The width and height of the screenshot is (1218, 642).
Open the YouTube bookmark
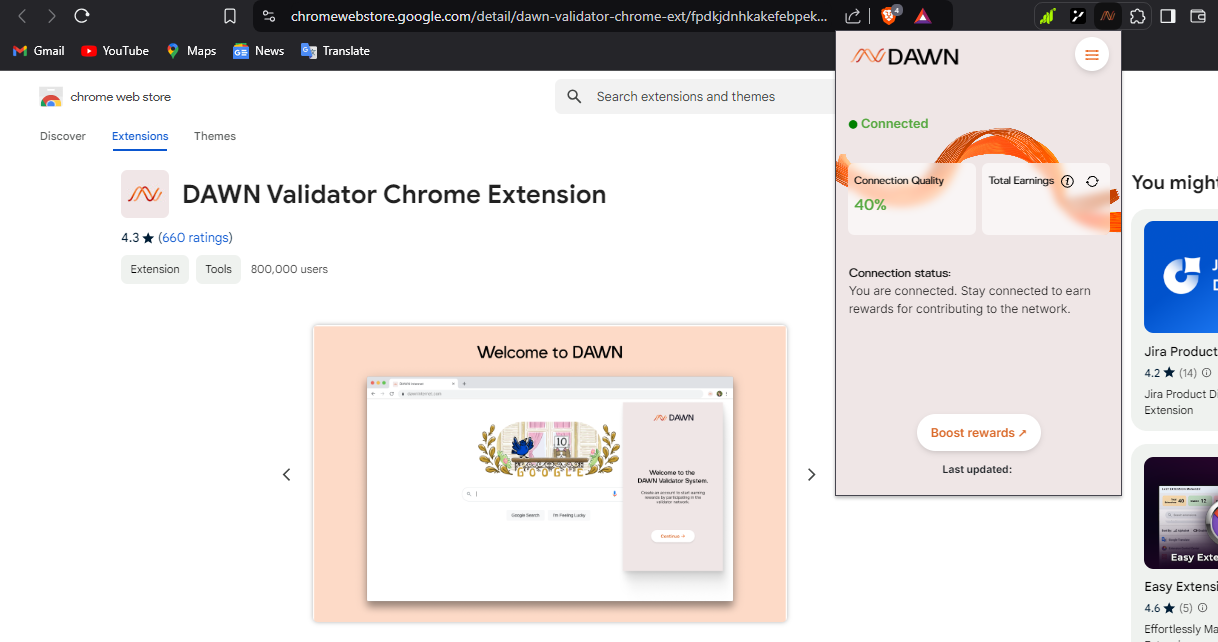pos(115,51)
